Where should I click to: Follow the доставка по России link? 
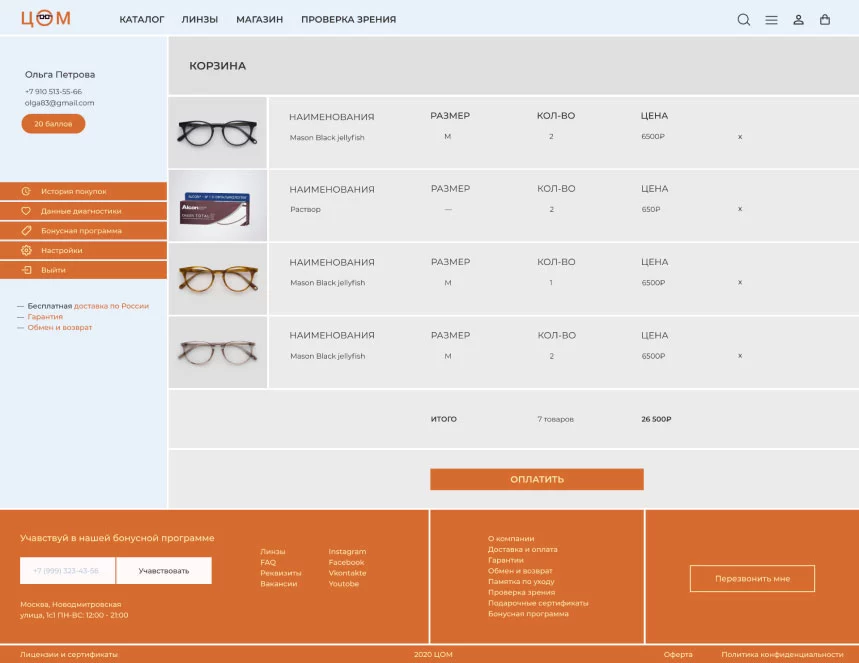111,306
